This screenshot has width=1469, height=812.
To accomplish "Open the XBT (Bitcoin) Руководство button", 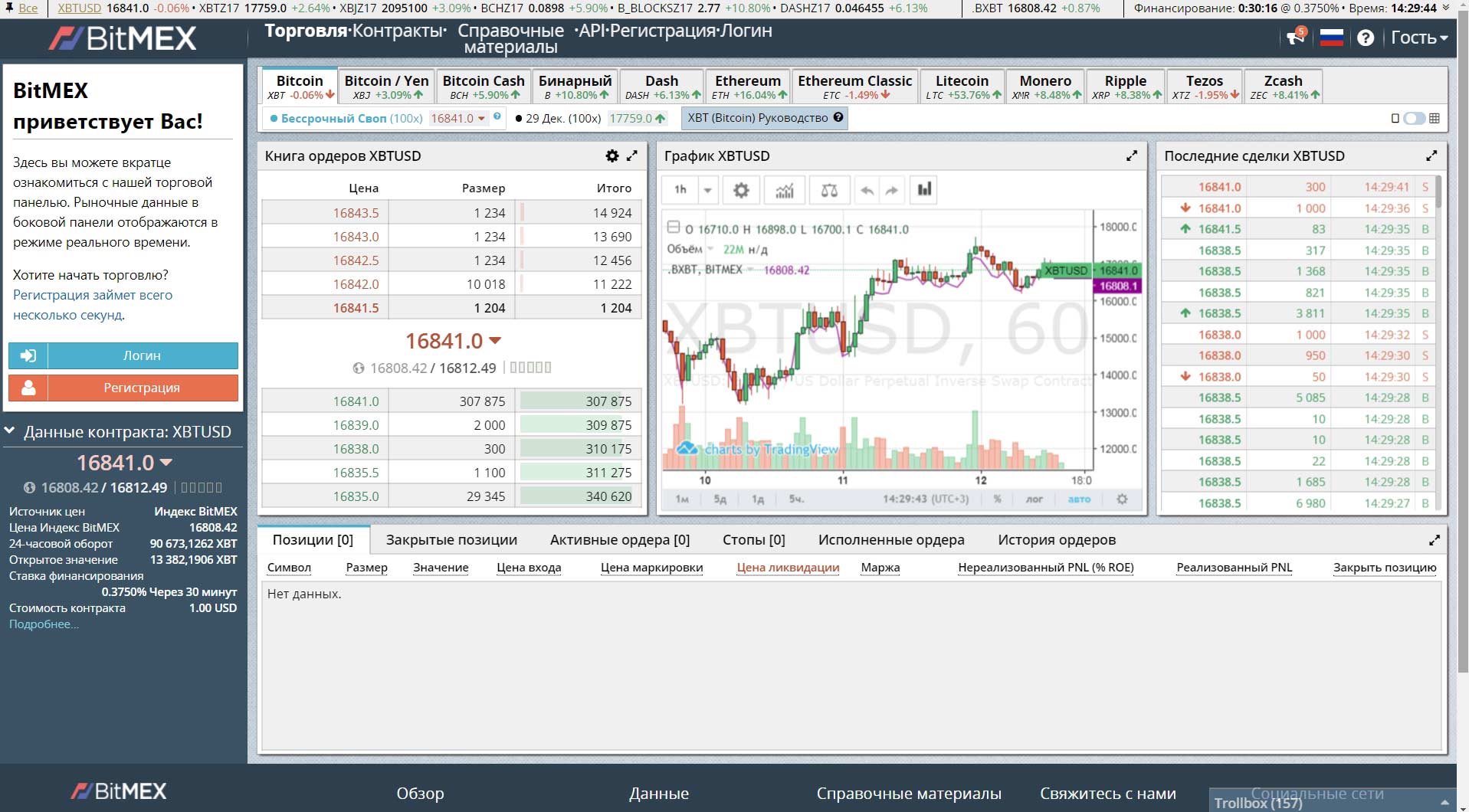I will 764,118.
